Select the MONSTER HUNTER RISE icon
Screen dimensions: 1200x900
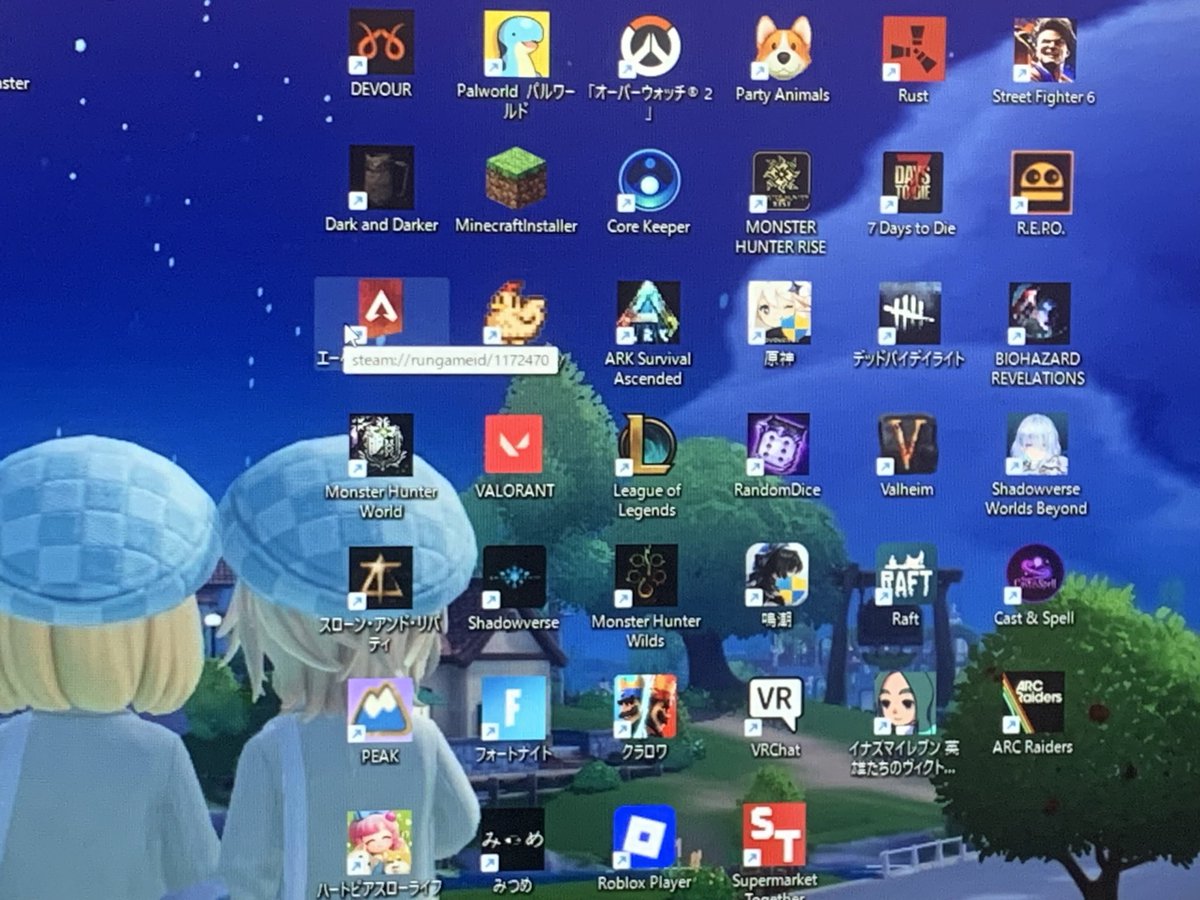click(x=781, y=182)
